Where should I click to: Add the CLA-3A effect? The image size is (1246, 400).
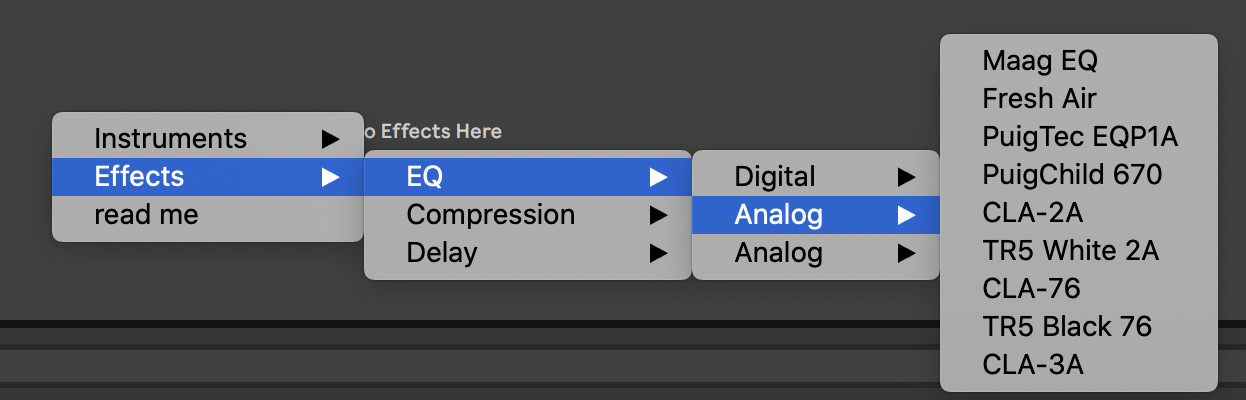[1032, 365]
